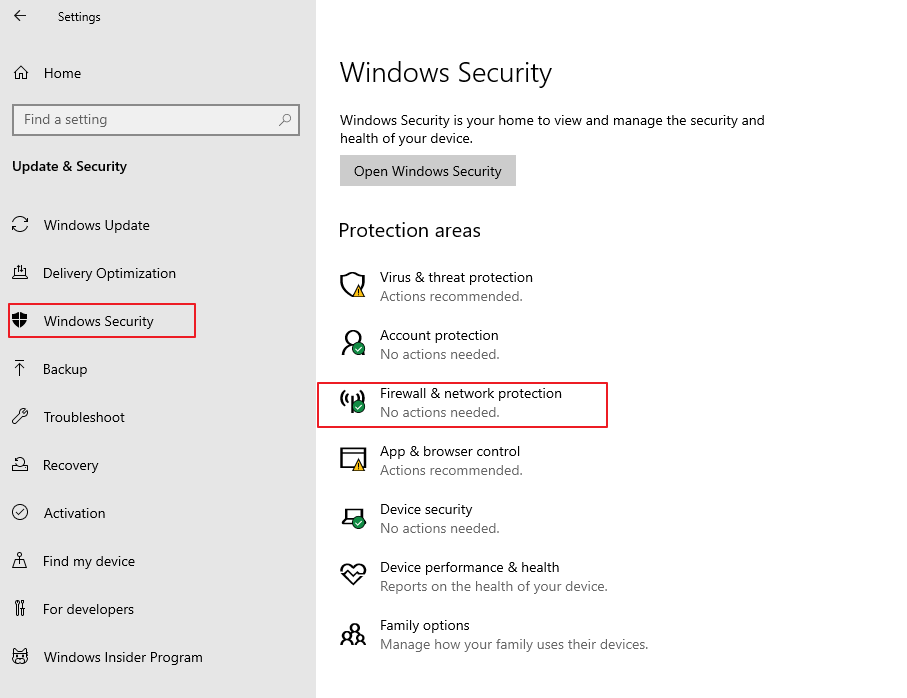Screen dimensions: 907x698
Task: Go to the Backup section
Action: pos(65,369)
